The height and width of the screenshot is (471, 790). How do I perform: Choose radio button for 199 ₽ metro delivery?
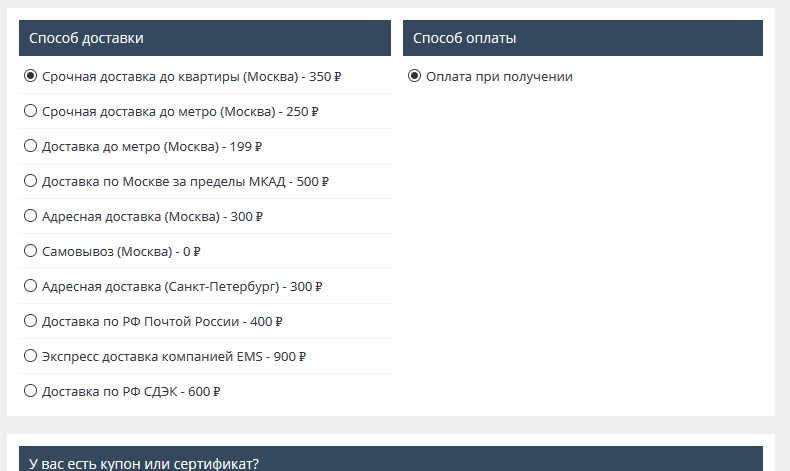pos(30,146)
